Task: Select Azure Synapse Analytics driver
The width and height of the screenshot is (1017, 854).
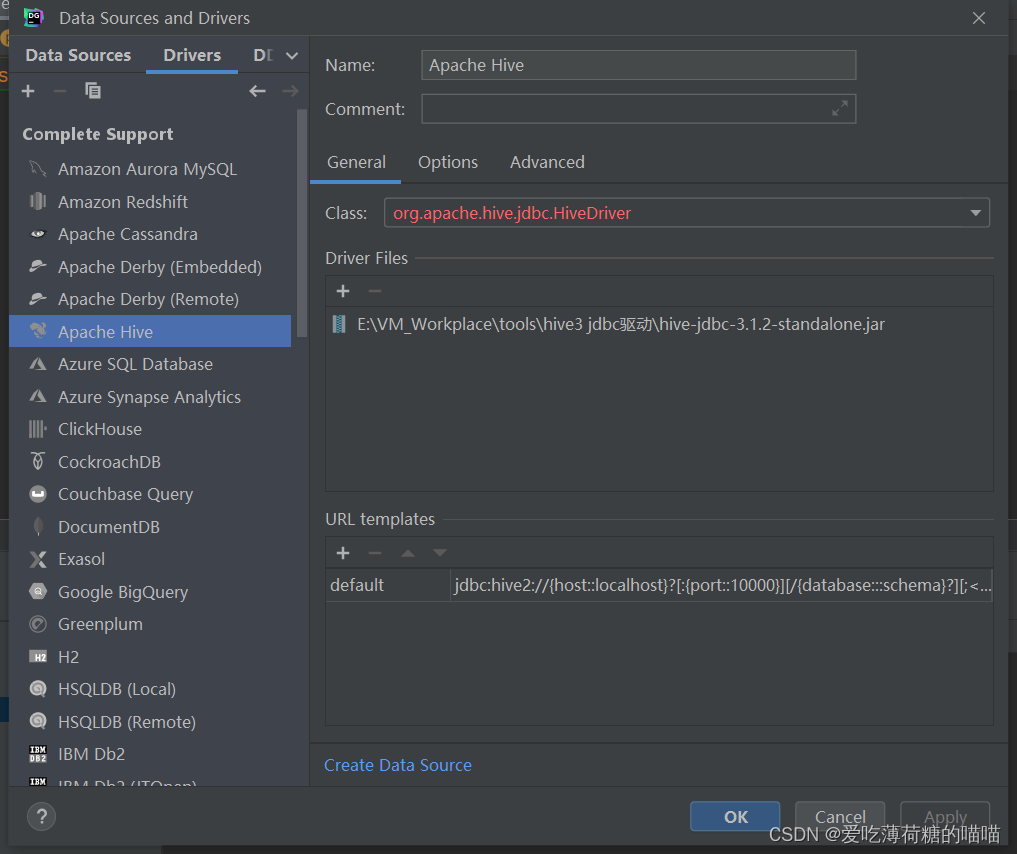Action: point(150,397)
